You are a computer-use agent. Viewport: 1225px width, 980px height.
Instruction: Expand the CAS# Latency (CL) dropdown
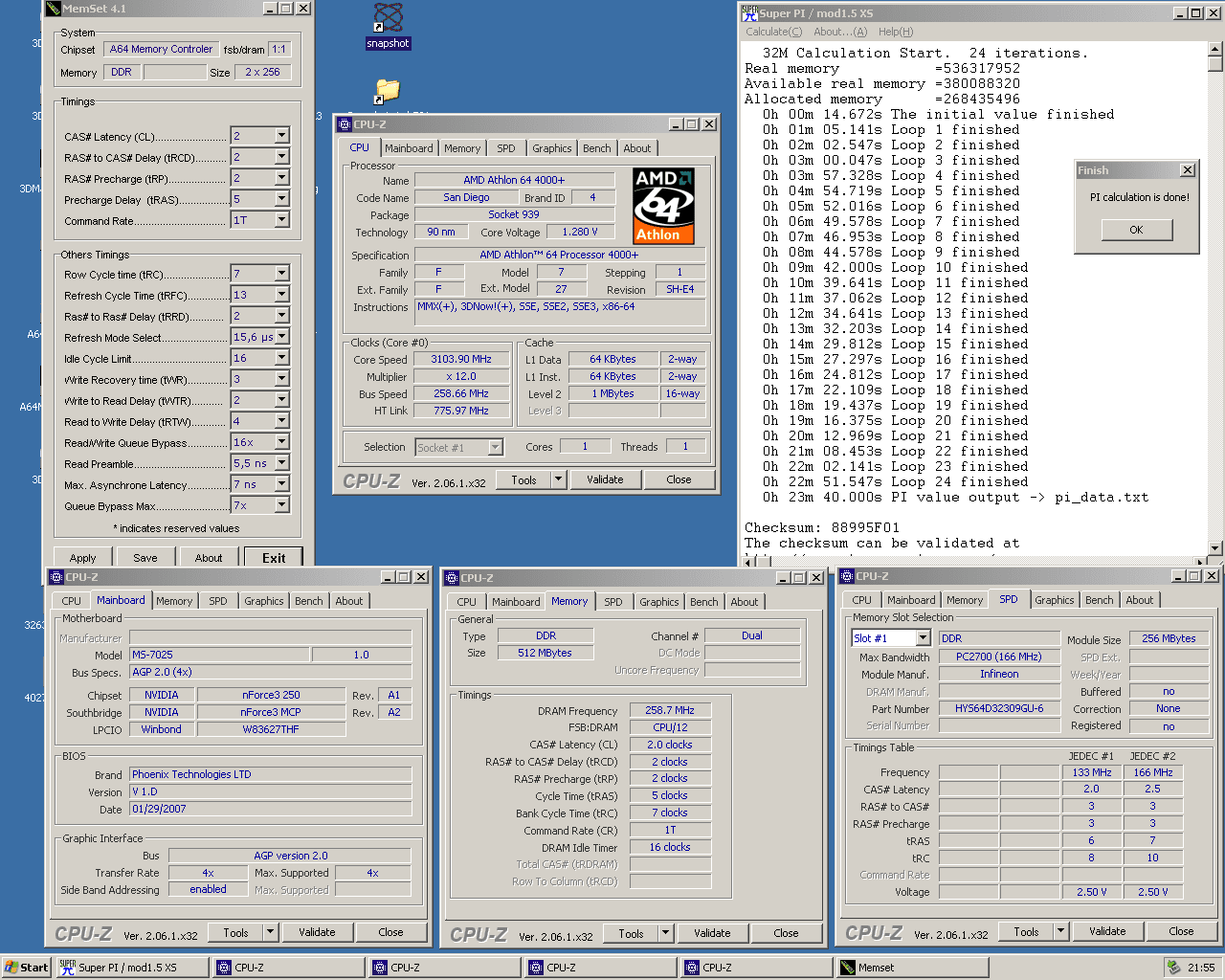pos(282,136)
